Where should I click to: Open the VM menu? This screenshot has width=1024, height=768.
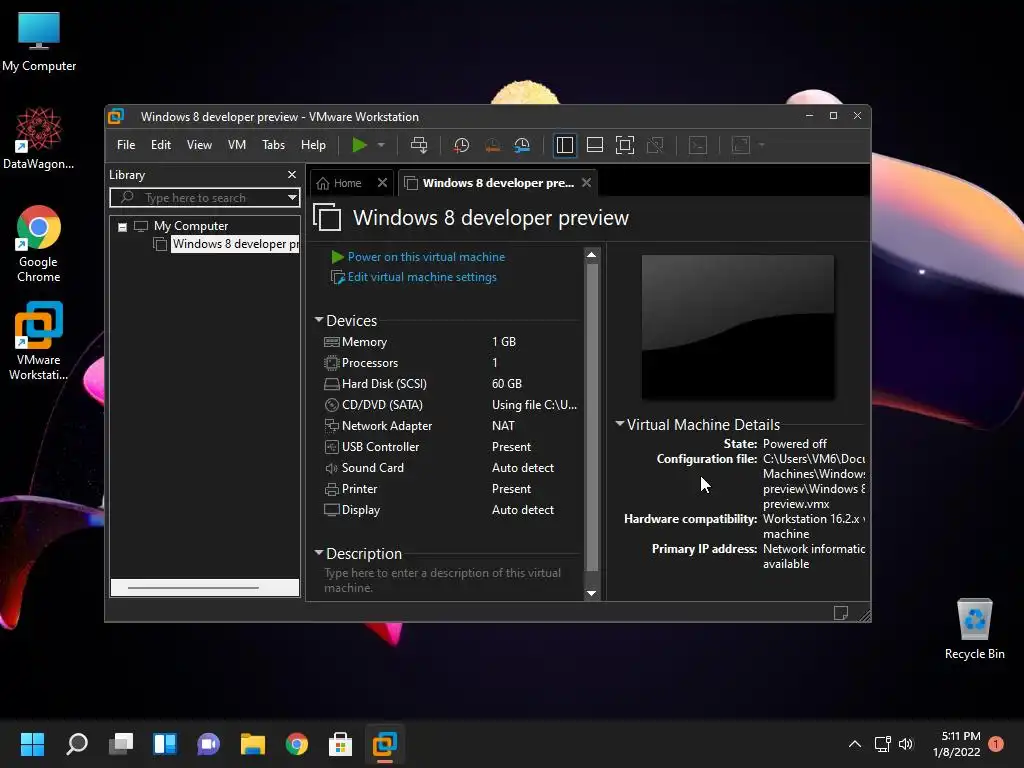[x=236, y=145]
